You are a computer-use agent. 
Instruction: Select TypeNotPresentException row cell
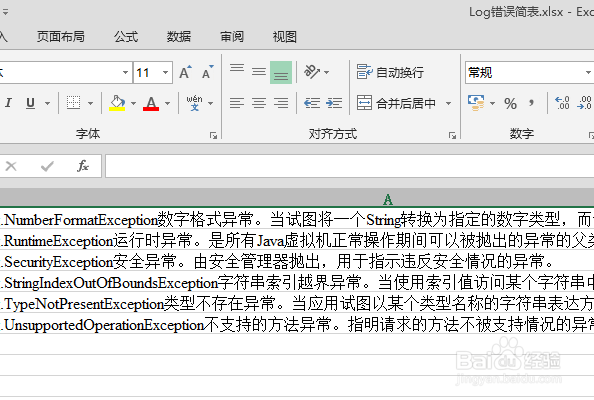[x=297, y=303]
